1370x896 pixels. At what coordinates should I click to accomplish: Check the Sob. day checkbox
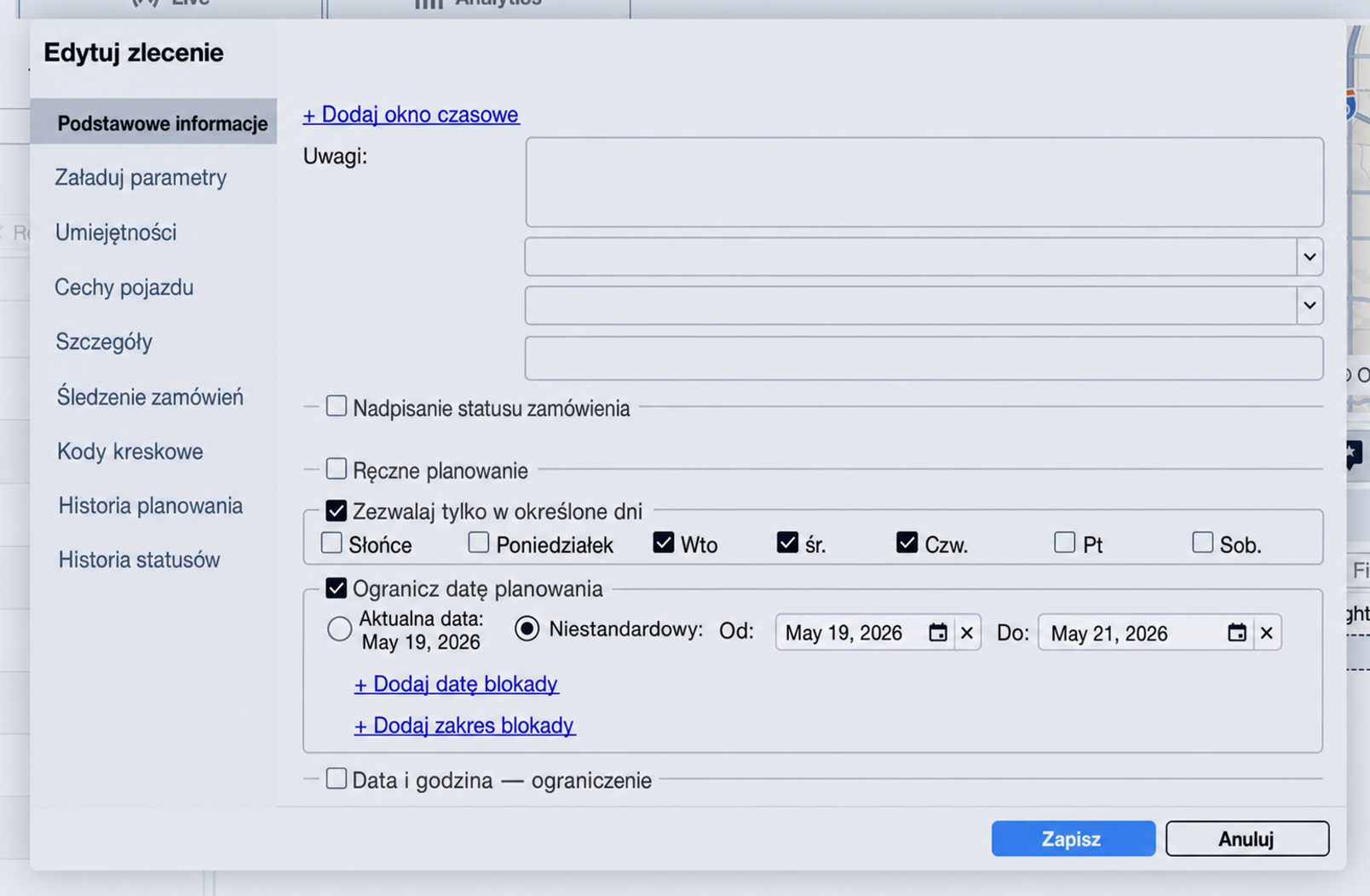[1202, 543]
